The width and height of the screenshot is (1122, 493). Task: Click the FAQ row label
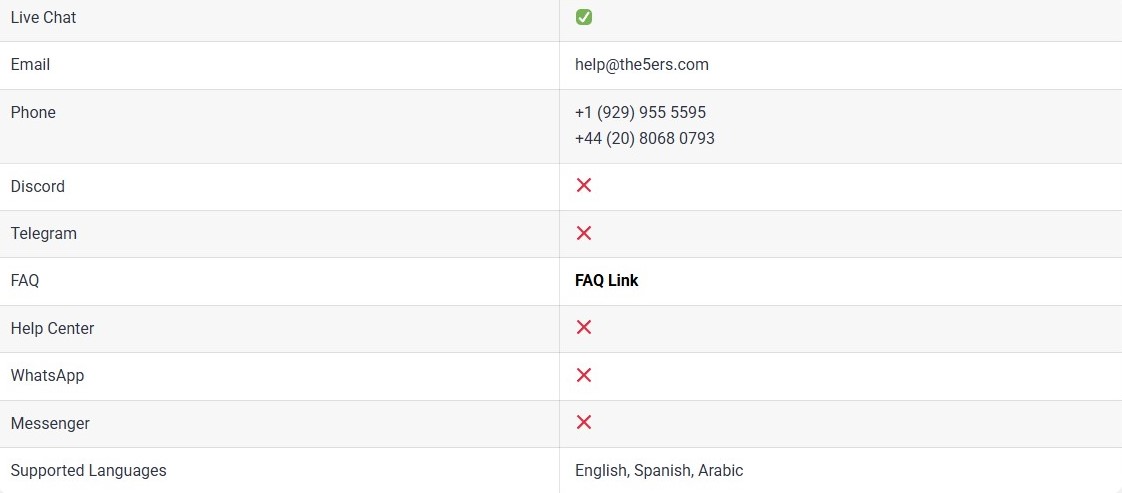pos(25,280)
